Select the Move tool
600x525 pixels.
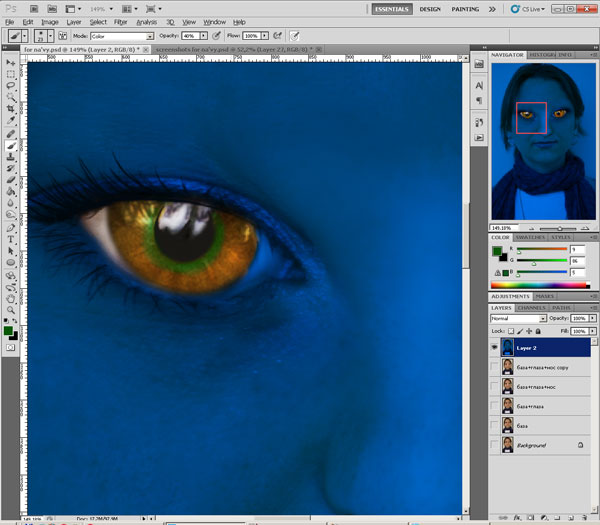click(11, 62)
